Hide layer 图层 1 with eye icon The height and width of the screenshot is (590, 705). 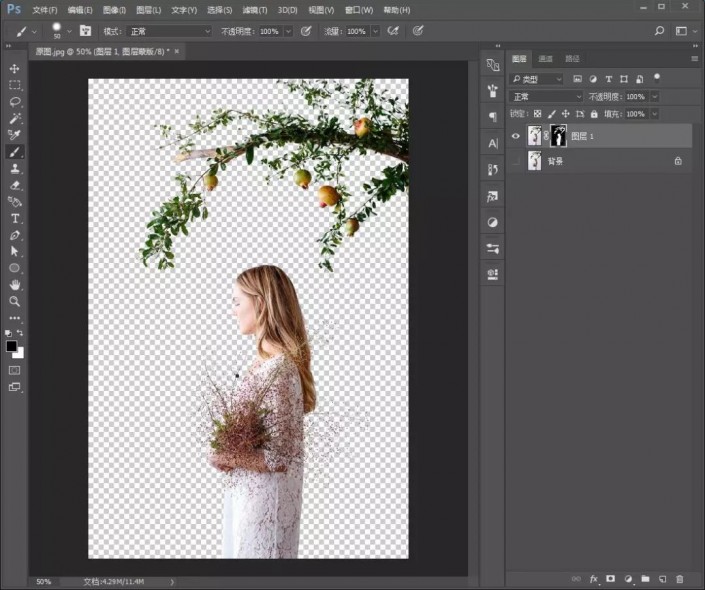tap(516, 136)
